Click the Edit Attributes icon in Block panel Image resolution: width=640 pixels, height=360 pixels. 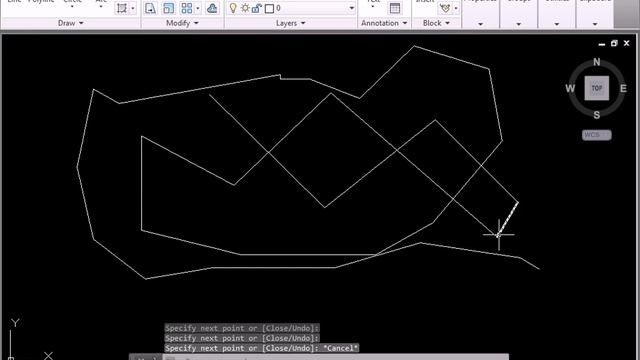445,8
